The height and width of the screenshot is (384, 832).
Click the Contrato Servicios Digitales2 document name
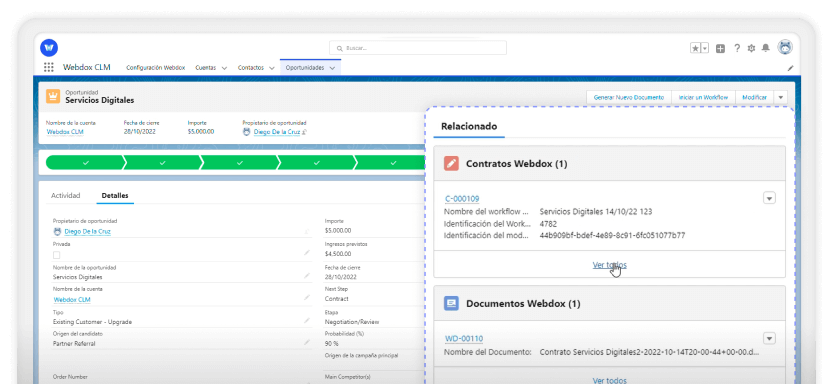pyautogui.click(x=649, y=352)
